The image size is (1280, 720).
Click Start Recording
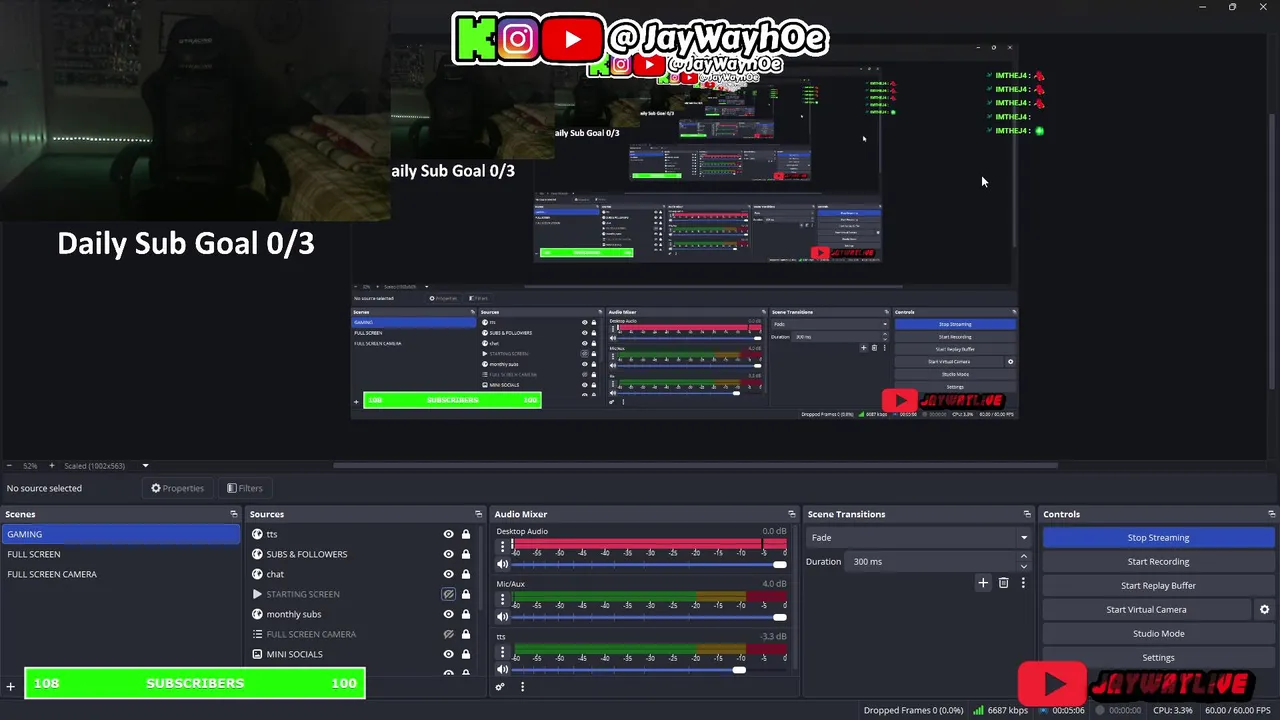click(1158, 562)
